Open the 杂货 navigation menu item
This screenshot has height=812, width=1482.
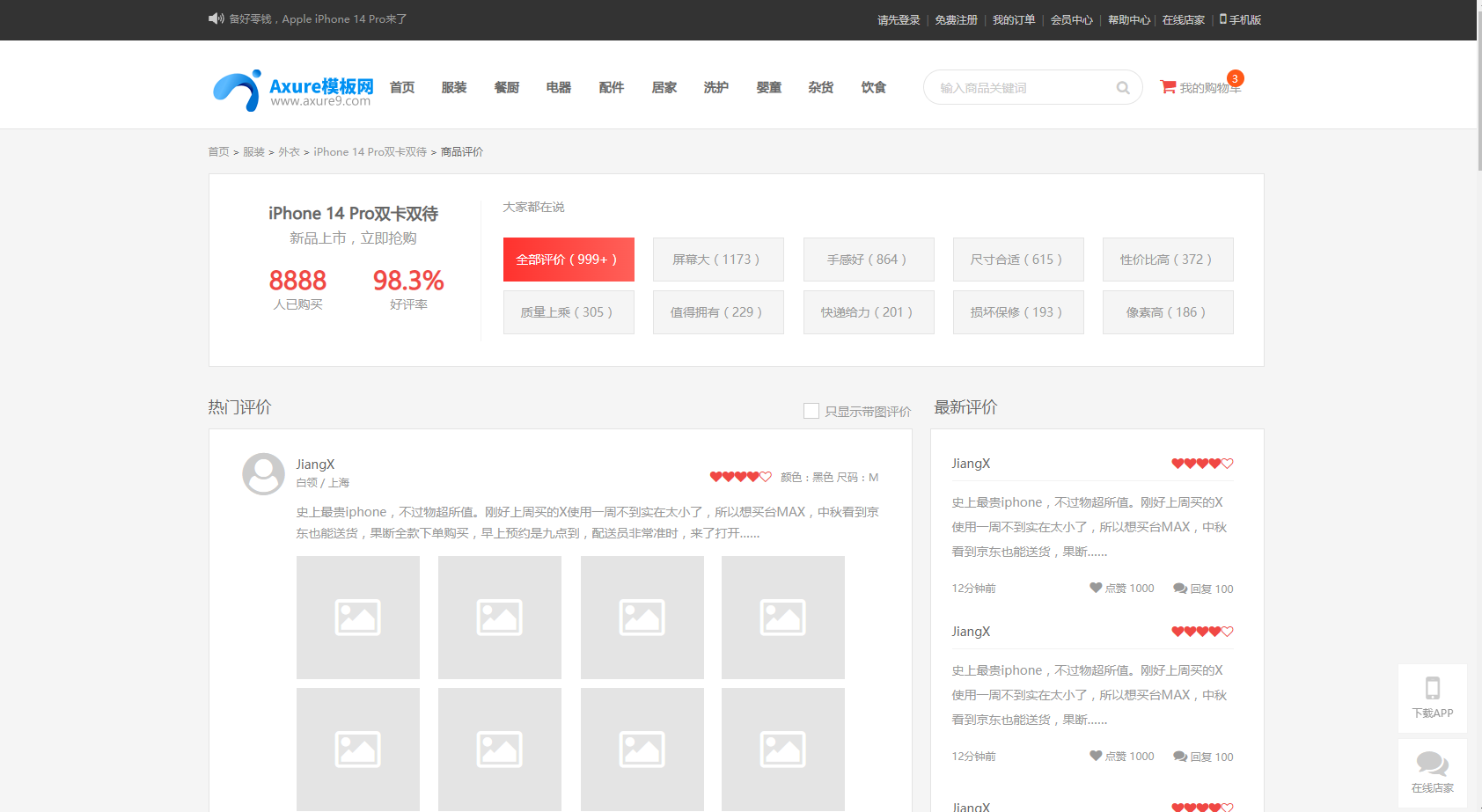(x=821, y=87)
